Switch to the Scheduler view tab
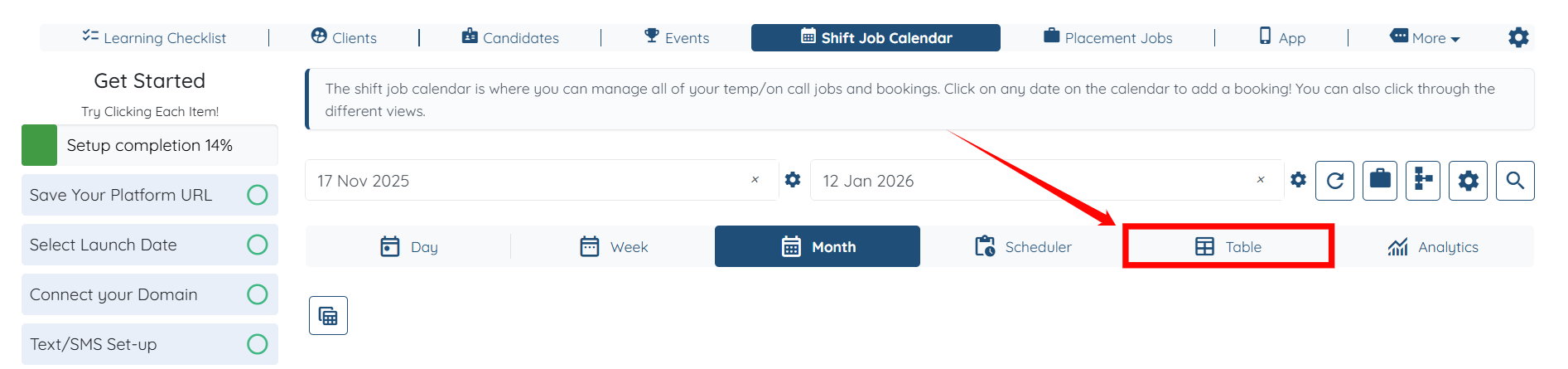The width and height of the screenshot is (1568, 369). pyautogui.click(x=1023, y=246)
